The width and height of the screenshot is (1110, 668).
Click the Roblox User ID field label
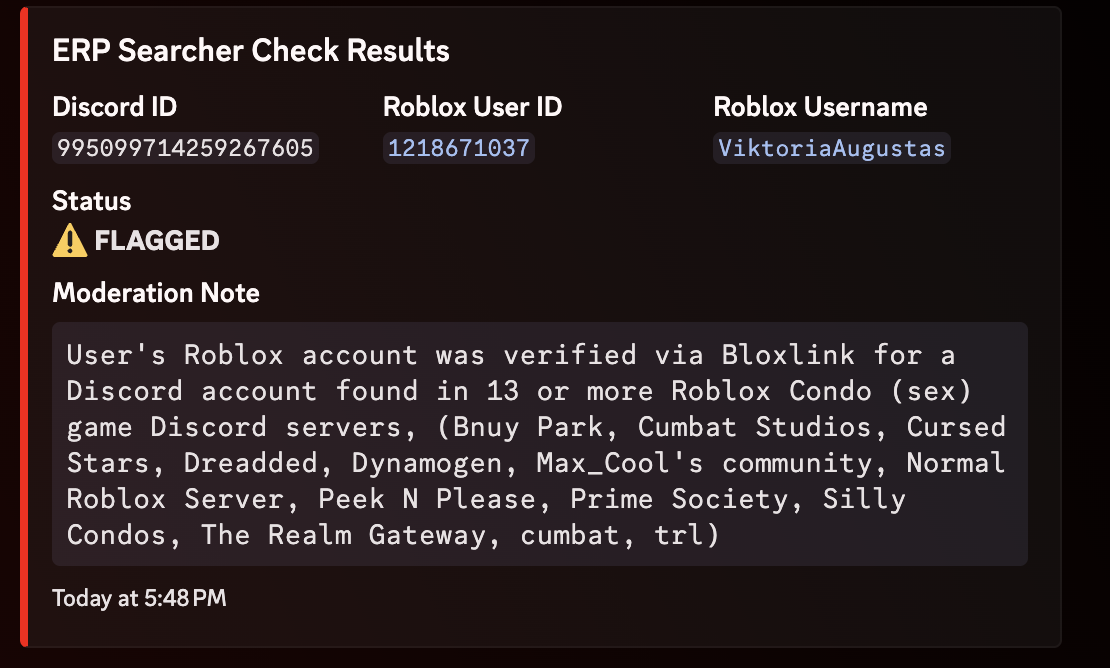473,107
